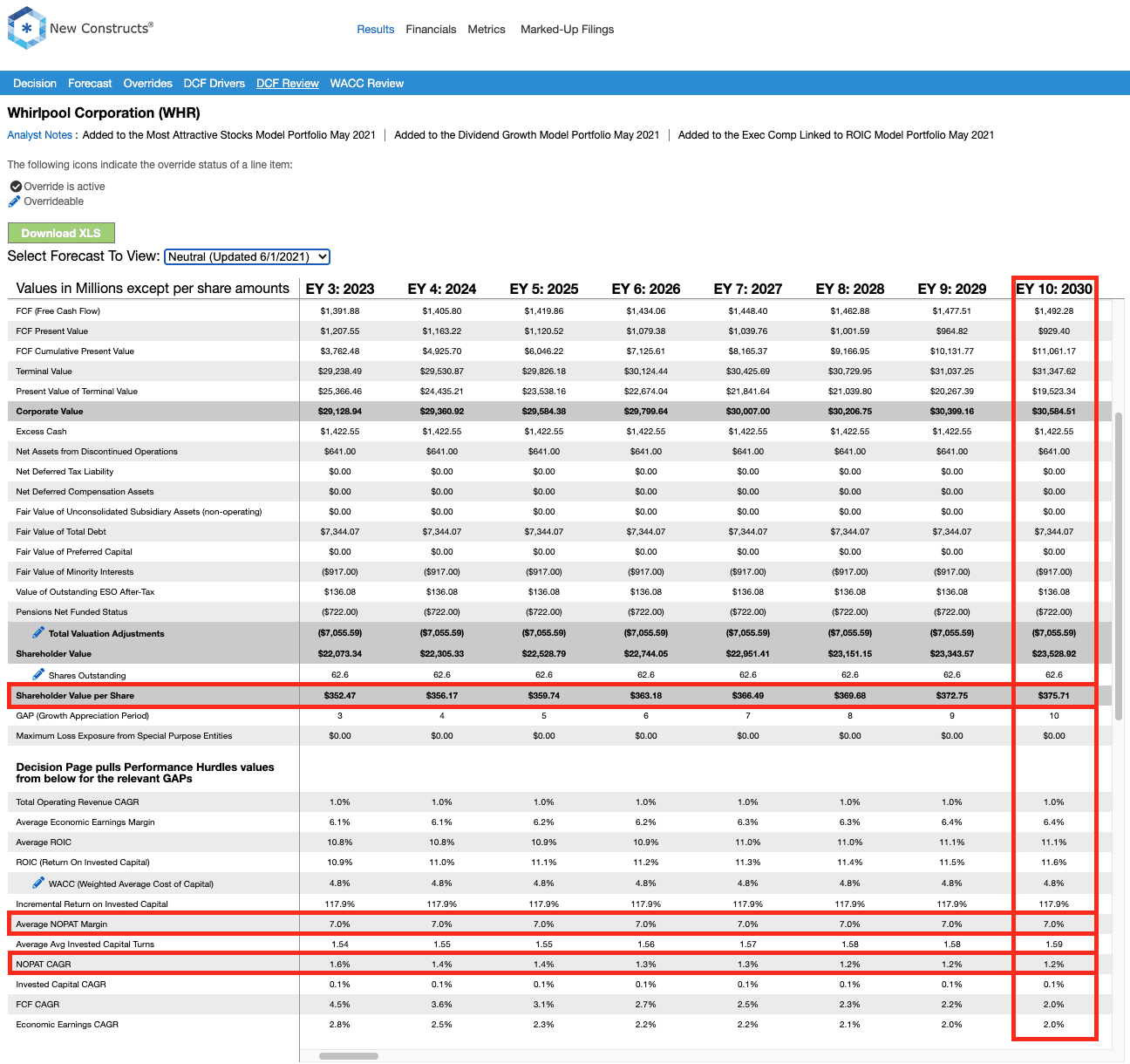This screenshot has height=1064, width=1130.
Task: Click the FCF Cumulative Present Value row label
Action: point(75,351)
